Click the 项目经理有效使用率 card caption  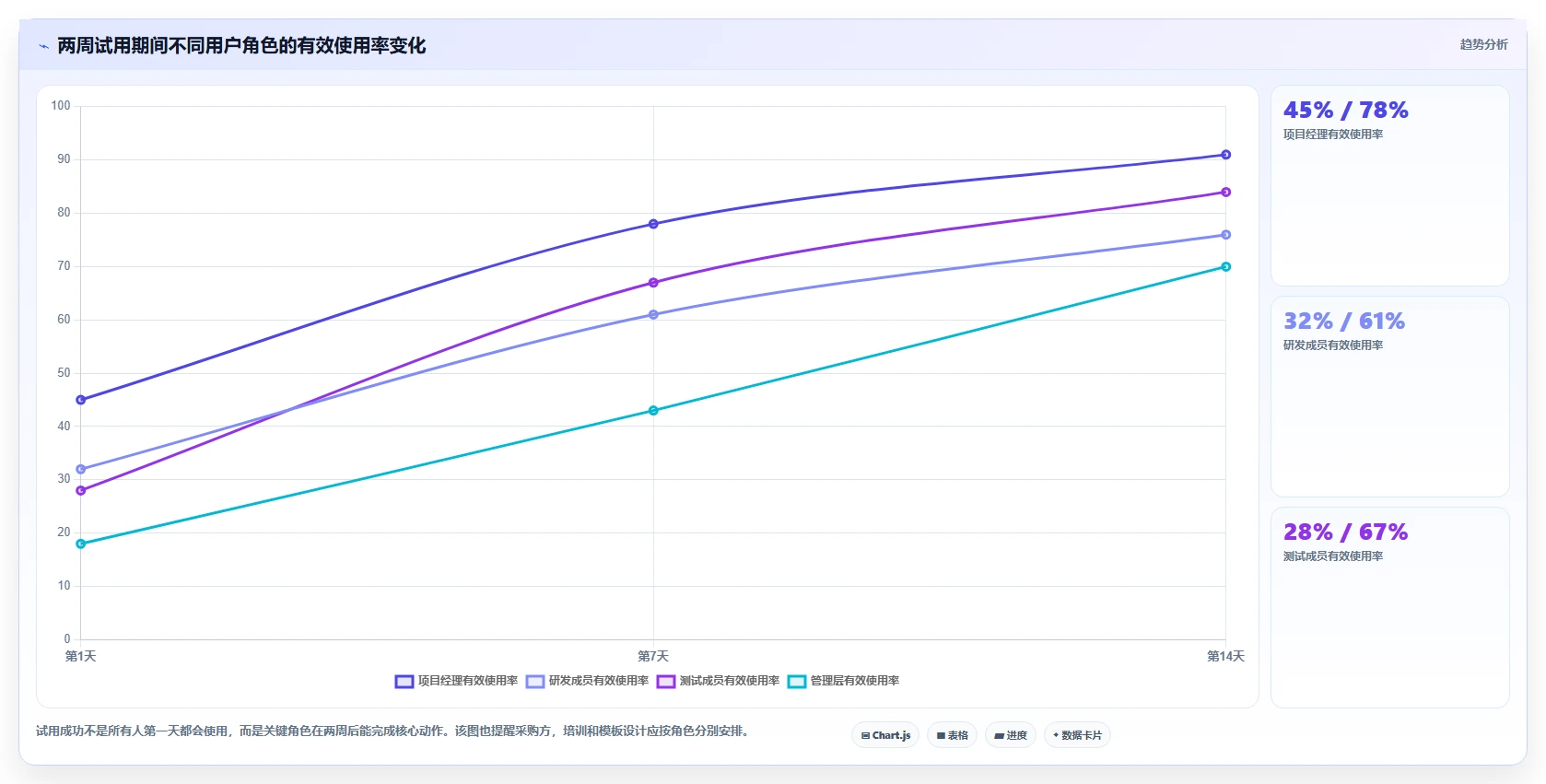[x=1333, y=135]
